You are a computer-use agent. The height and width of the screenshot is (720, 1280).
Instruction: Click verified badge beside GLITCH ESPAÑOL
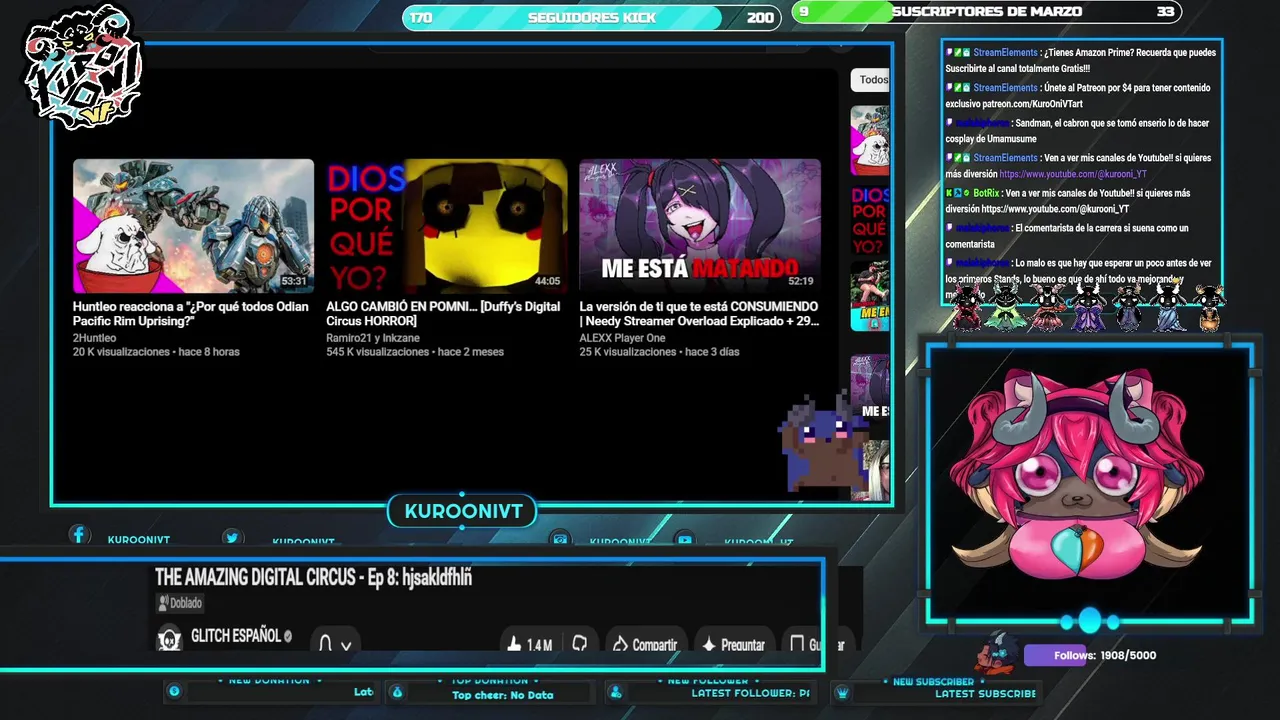(x=288, y=636)
